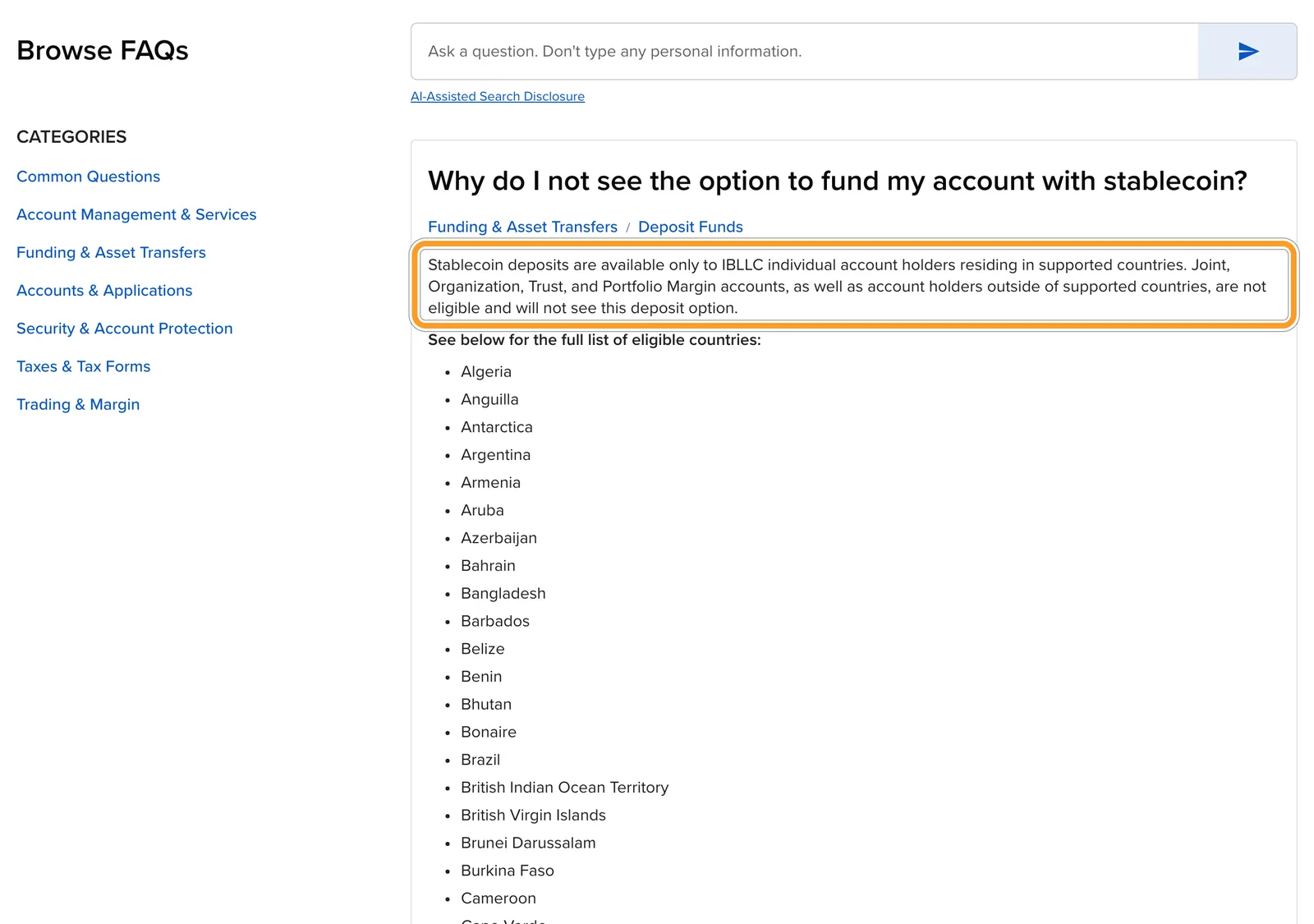Click the send arrow icon in search box
Viewport: 1314px width, 924px height.
1247,52
